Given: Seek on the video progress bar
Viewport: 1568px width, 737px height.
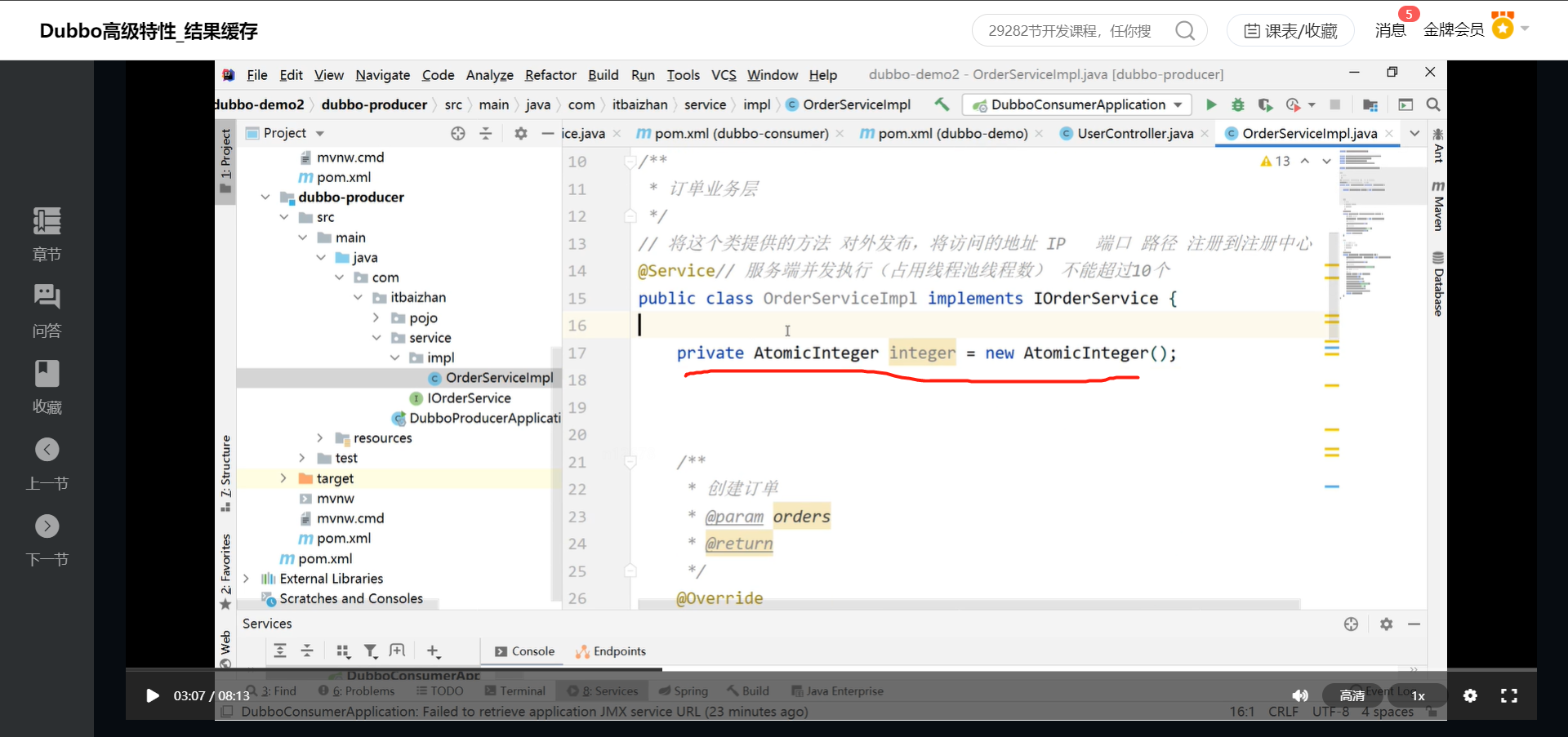Looking at the screenshot, I should pyautogui.click(x=831, y=670).
